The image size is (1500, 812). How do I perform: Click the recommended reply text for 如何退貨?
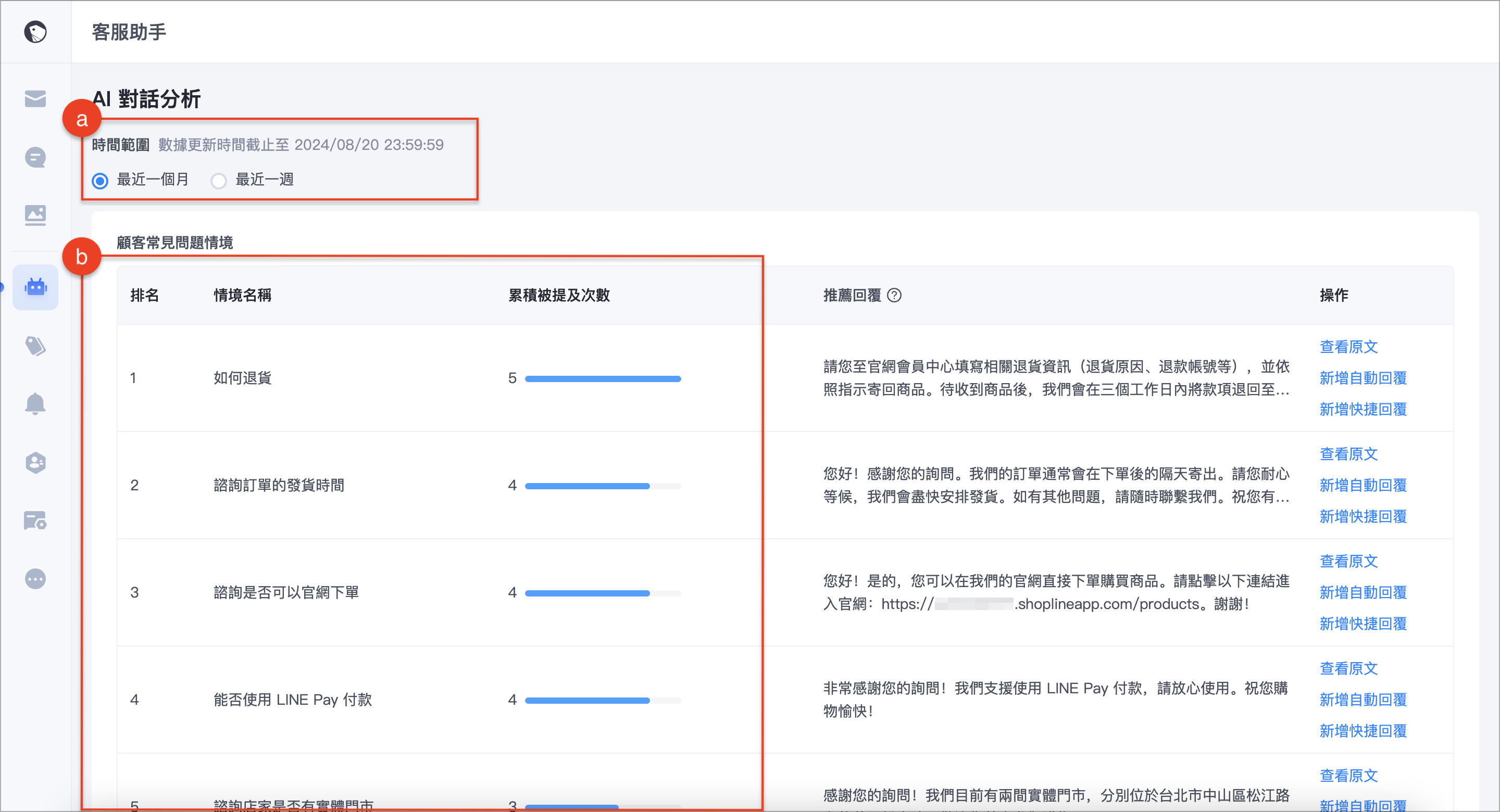1056,378
